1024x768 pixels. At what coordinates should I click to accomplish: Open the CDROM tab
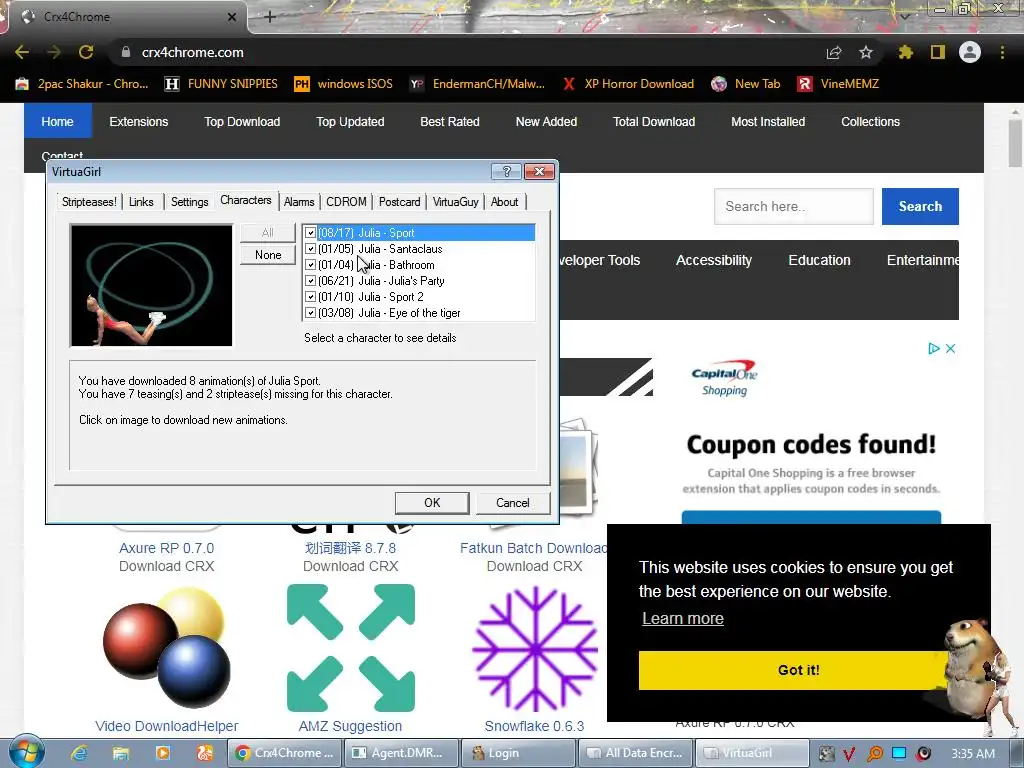(x=346, y=202)
